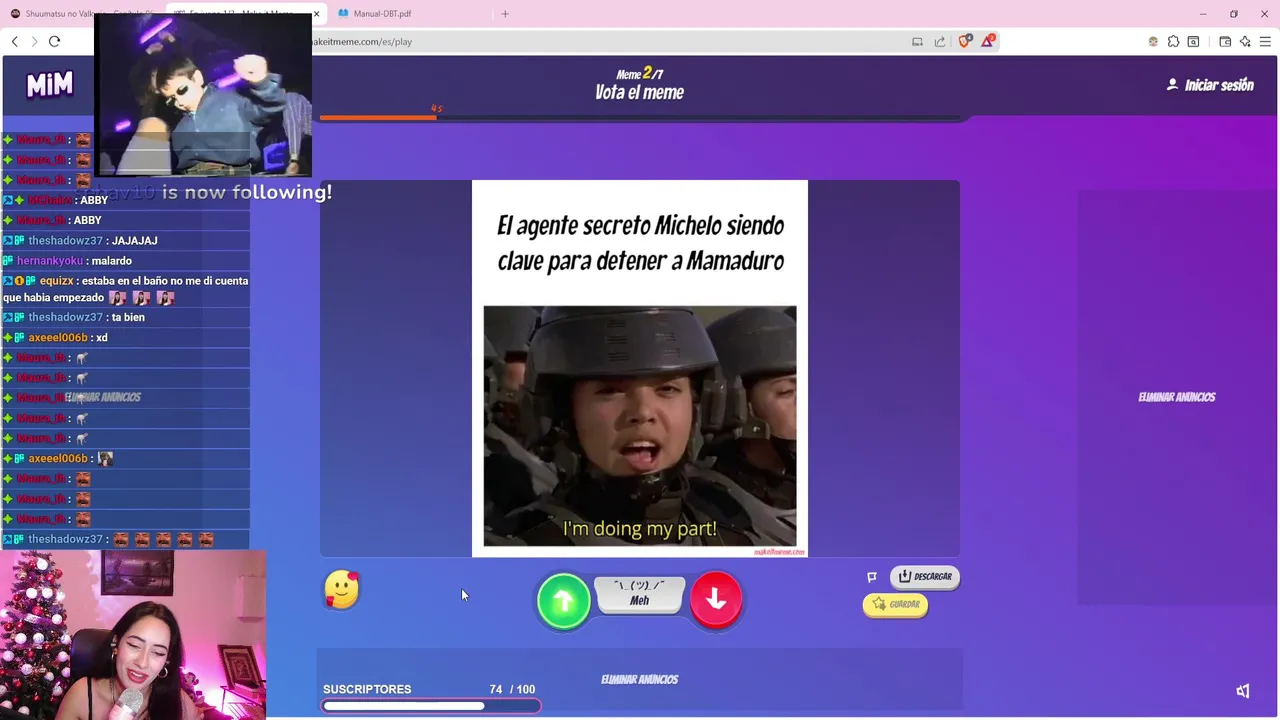Click hernankyoku's 'malardo' chat message
Screen dimensions: 1280x720
(x=125, y=261)
